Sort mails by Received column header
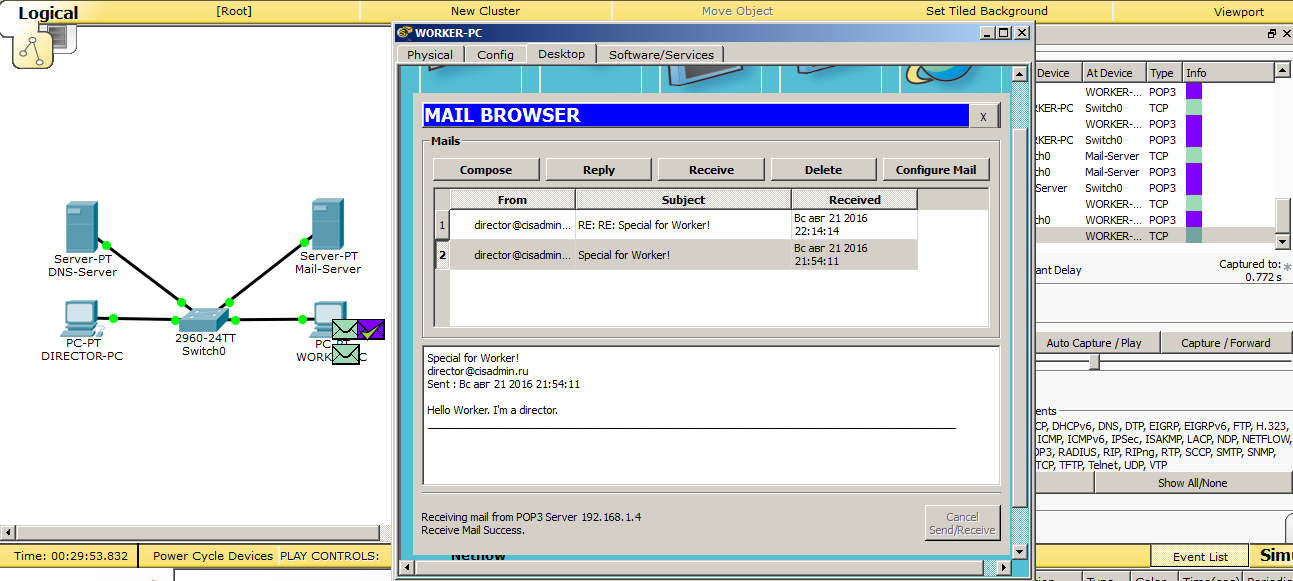The height and width of the screenshot is (581, 1293). point(855,200)
